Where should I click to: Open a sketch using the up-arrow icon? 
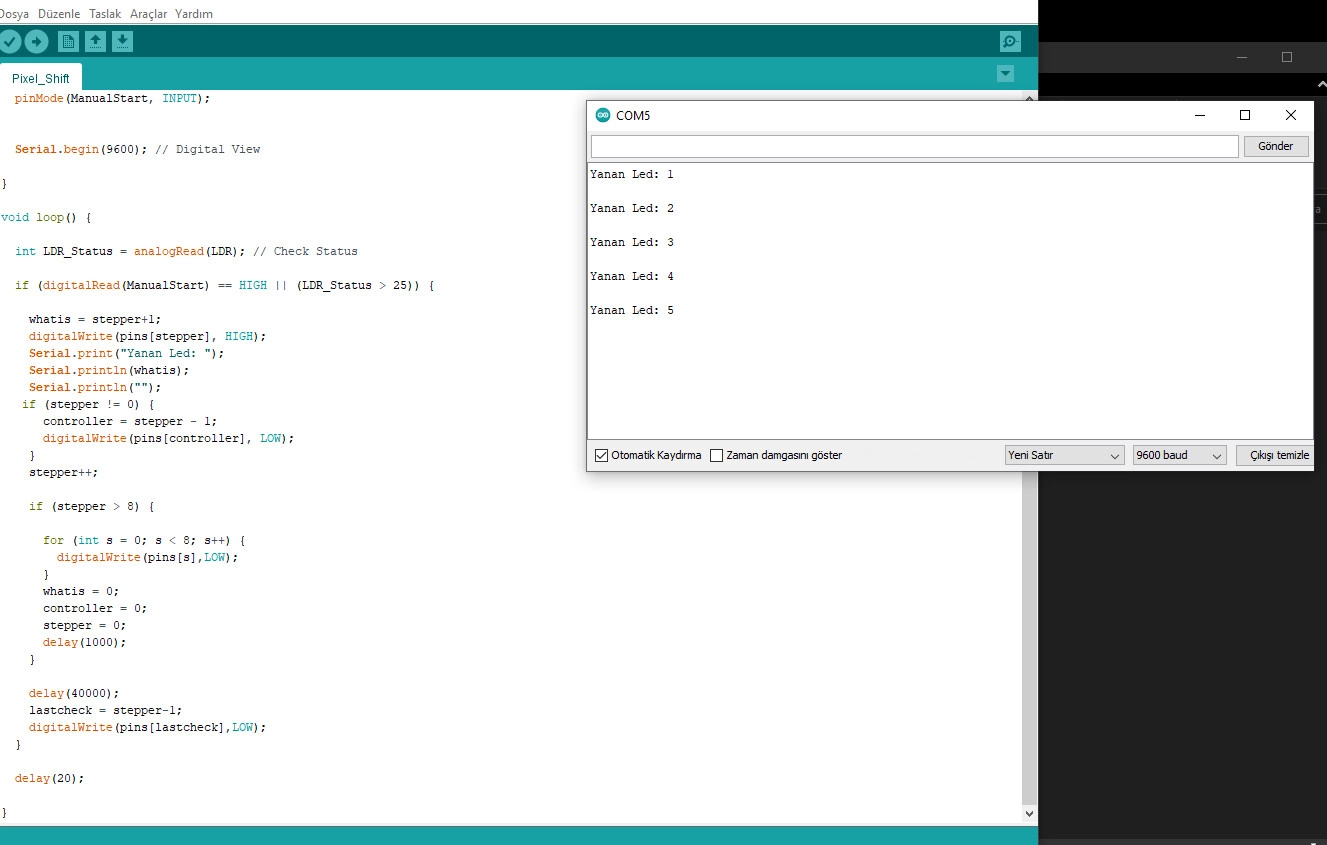point(95,41)
